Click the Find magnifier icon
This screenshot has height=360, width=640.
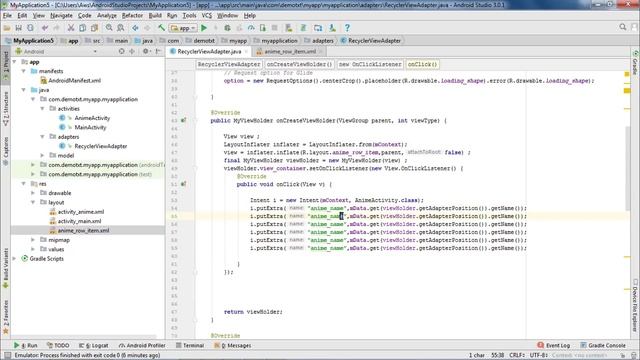pyautogui.click(x=109, y=28)
